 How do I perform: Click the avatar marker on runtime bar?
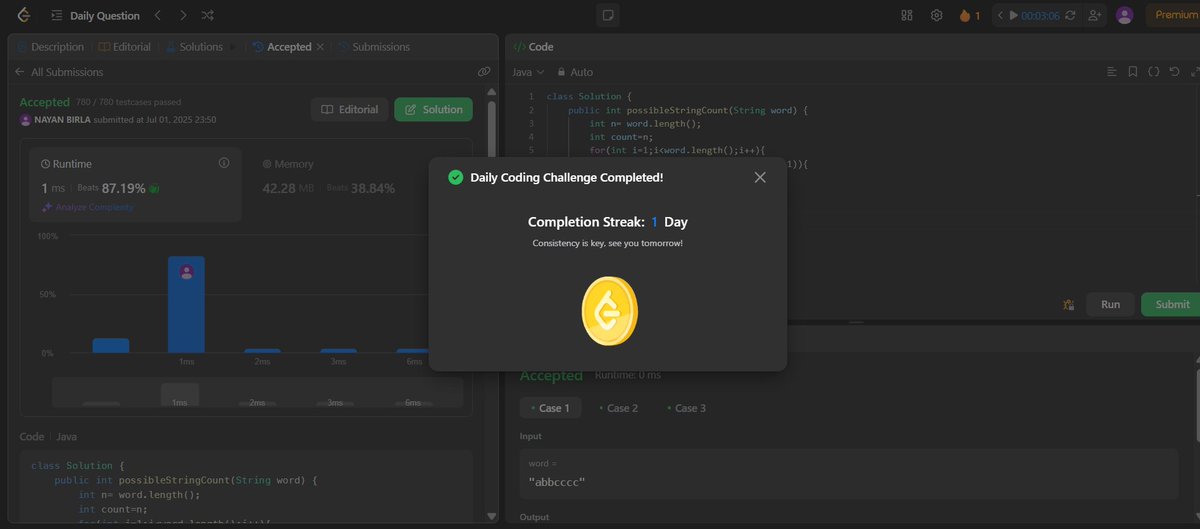coord(186,272)
